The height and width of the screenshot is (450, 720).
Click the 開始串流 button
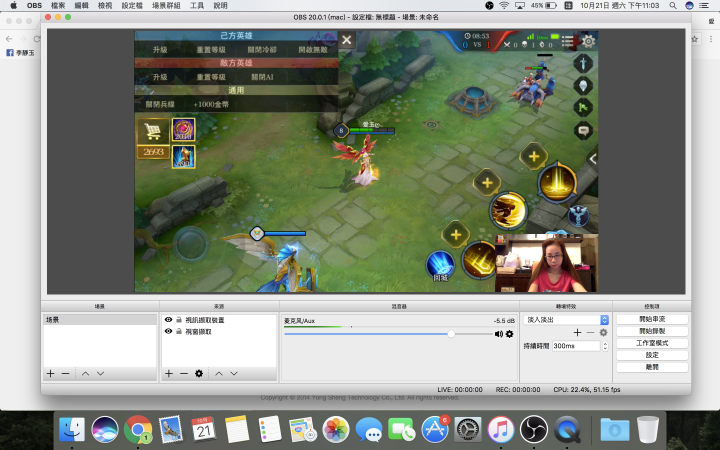(652, 319)
